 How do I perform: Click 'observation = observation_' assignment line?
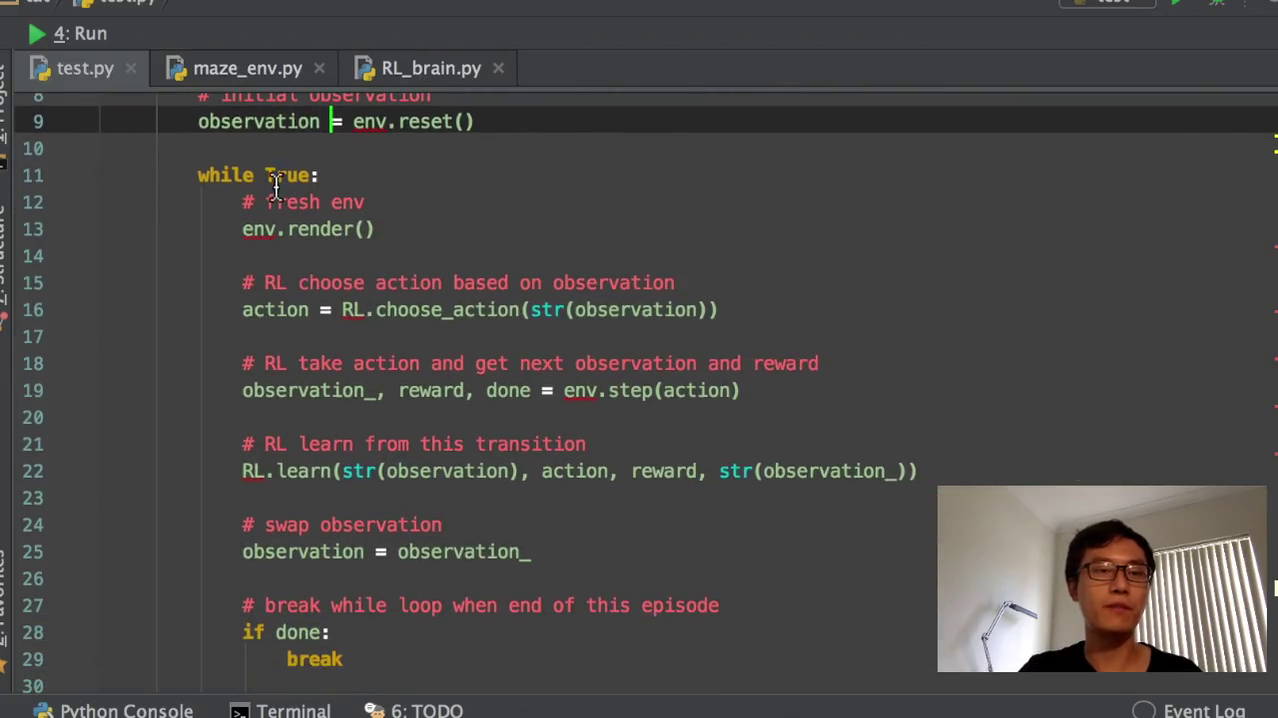coord(386,552)
